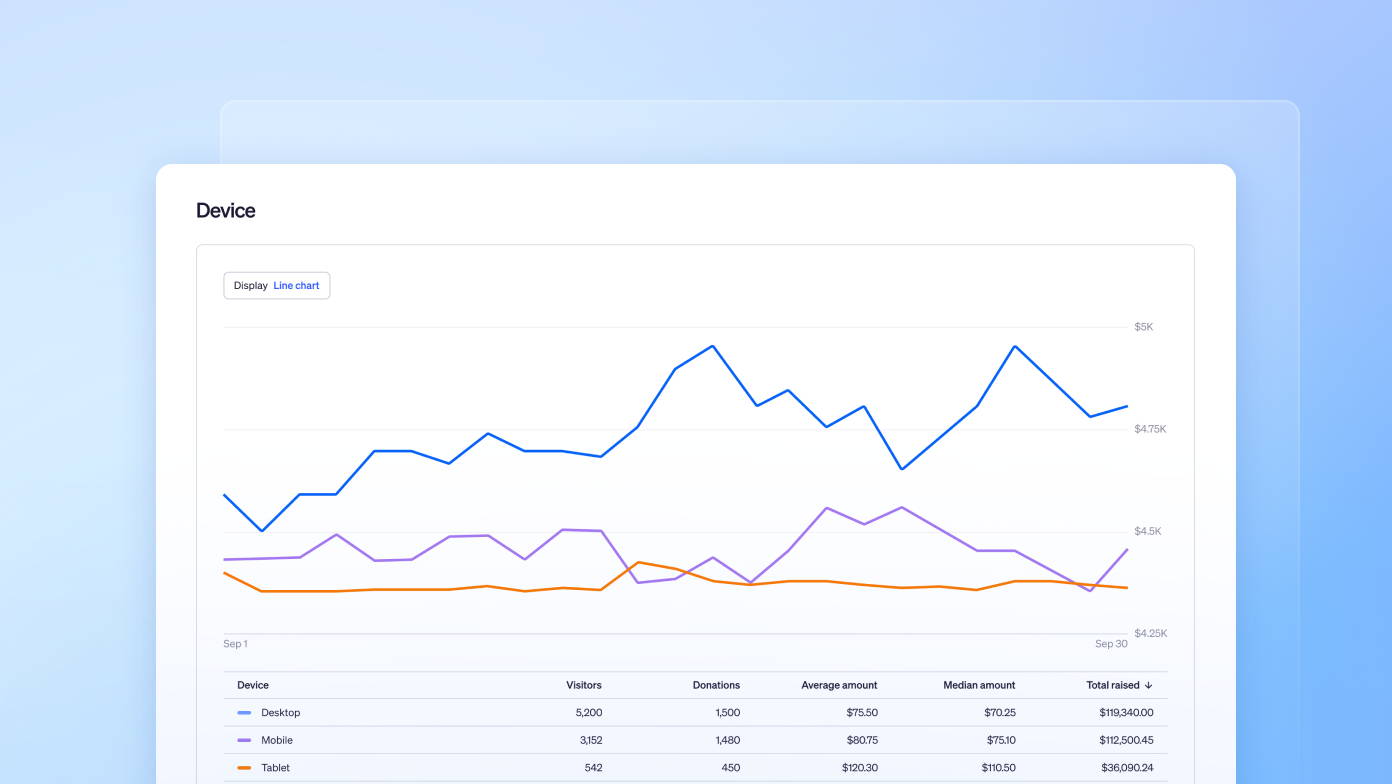Image resolution: width=1392 pixels, height=784 pixels.
Task: Click the Sep 1 axis label
Action: click(235, 644)
